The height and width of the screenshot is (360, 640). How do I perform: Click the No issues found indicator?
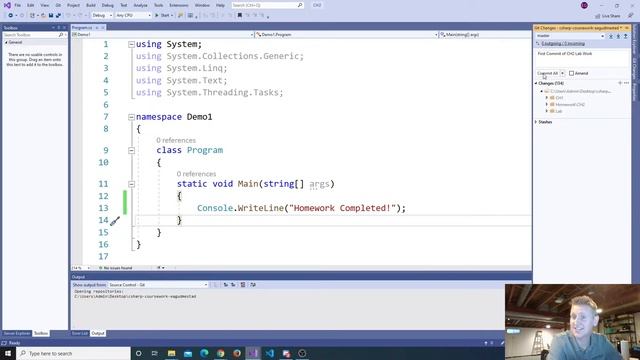[116, 268]
